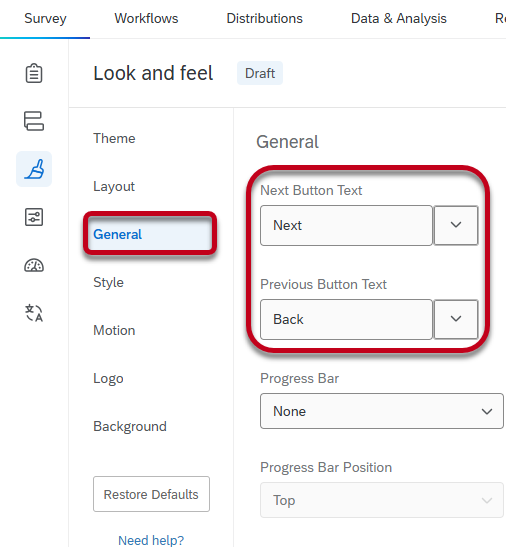Open the Survey options sliders icon
Image resolution: width=506 pixels, height=547 pixels.
(x=34, y=217)
